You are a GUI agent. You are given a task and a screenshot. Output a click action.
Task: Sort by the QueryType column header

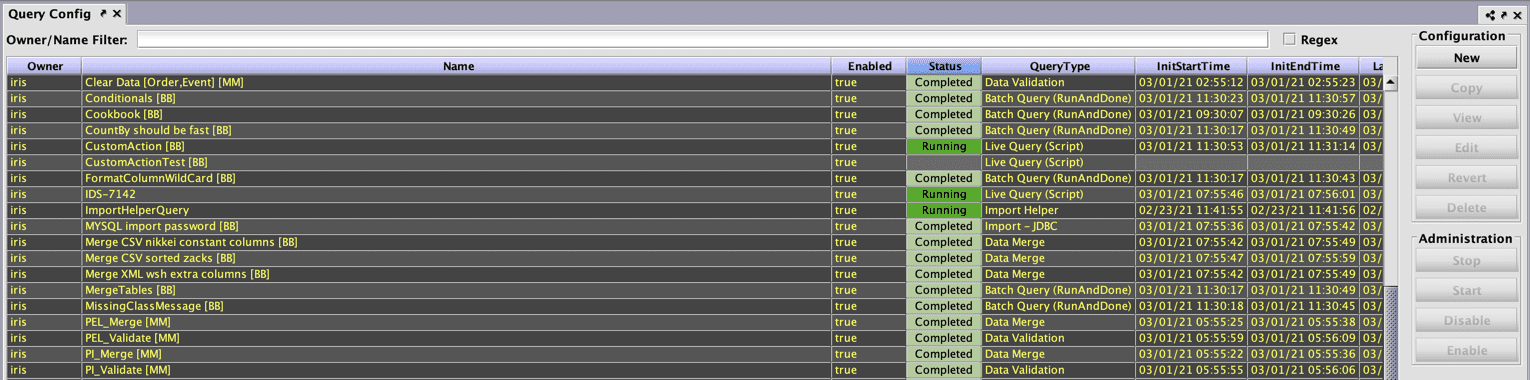1058,66
